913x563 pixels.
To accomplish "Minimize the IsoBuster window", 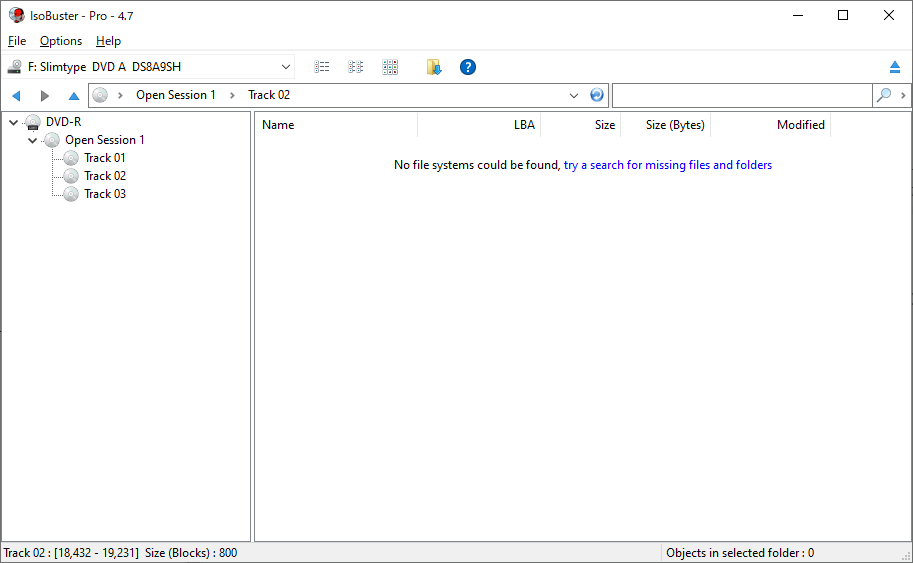I will (798, 15).
